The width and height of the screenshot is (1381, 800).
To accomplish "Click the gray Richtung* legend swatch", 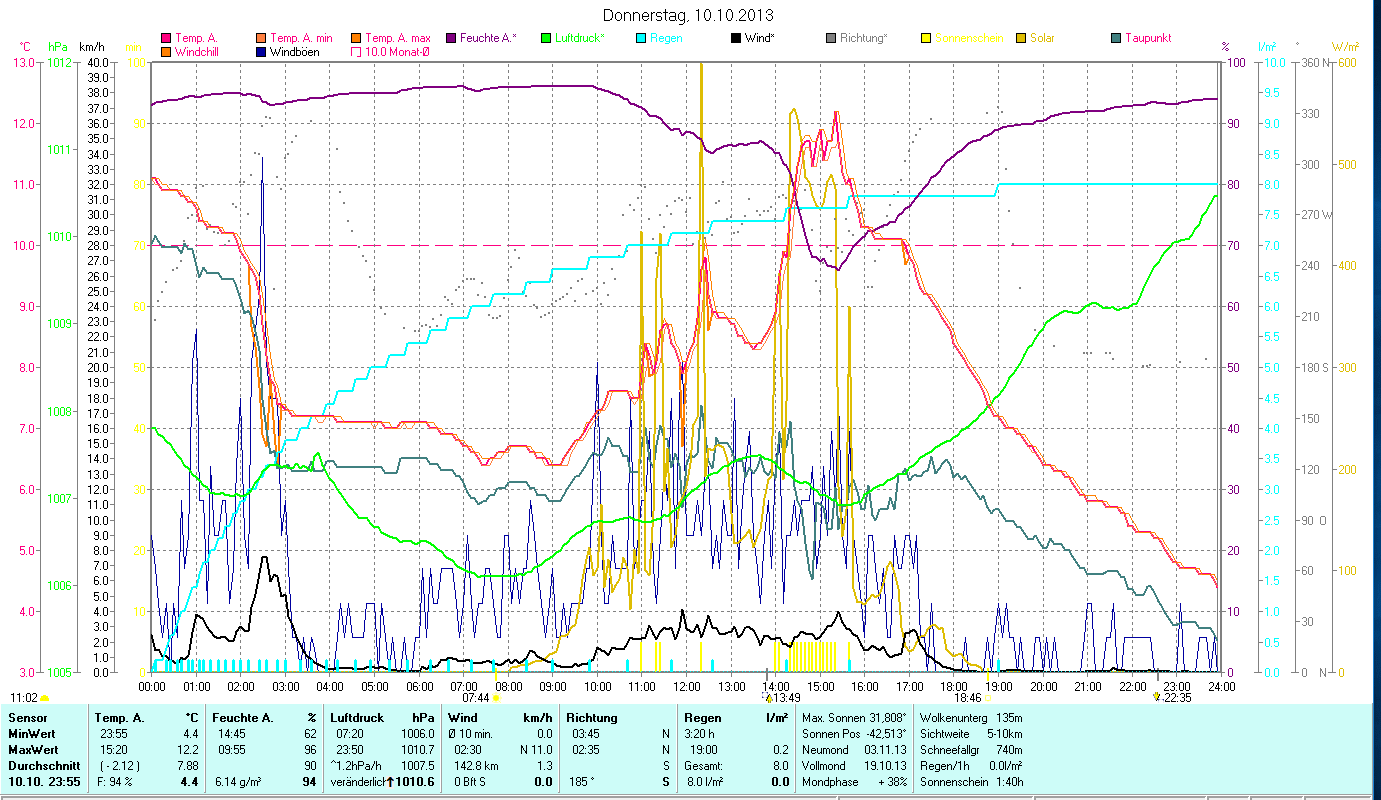I will 832,38.
